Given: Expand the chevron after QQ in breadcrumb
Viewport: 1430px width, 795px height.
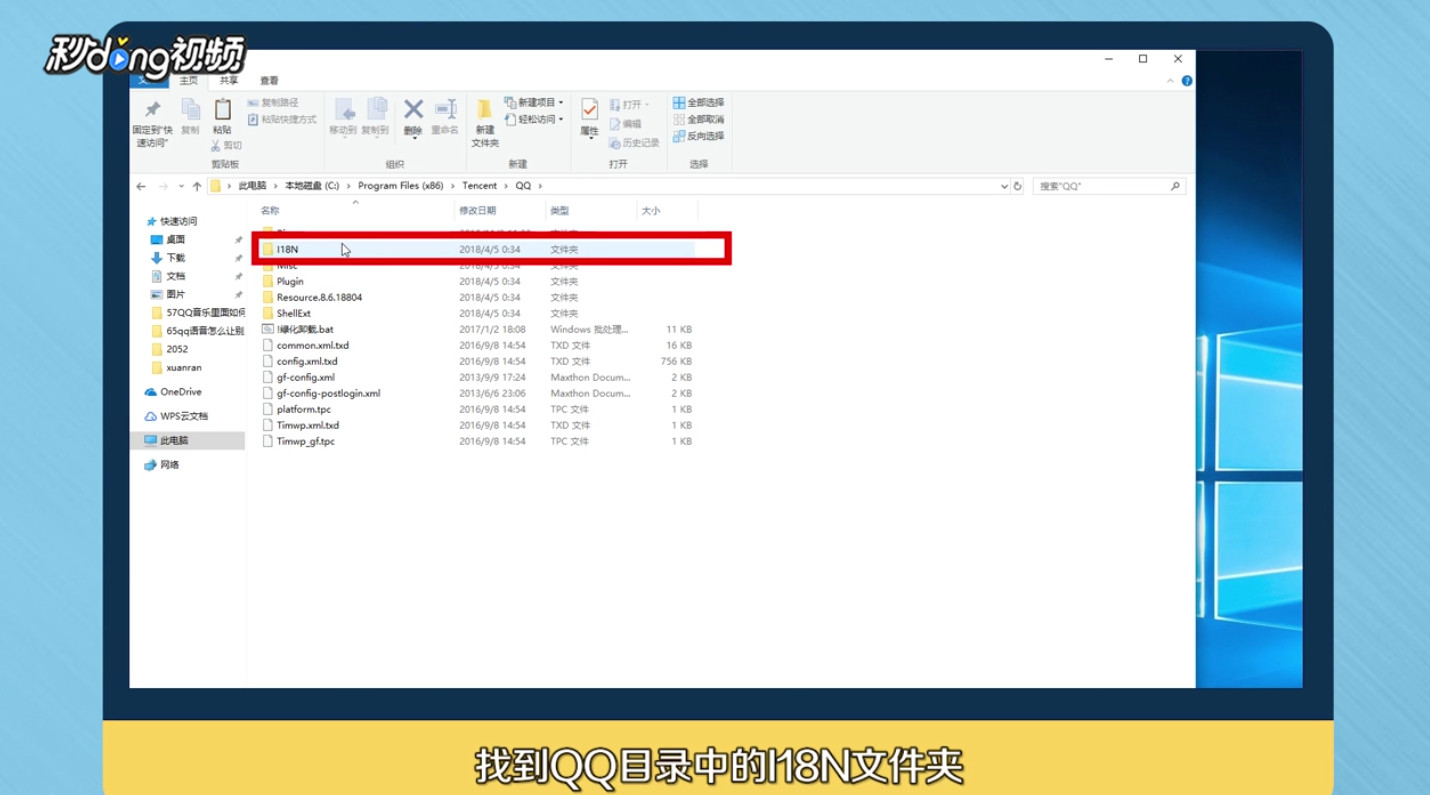Looking at the screenshot, I should point(540,186).
